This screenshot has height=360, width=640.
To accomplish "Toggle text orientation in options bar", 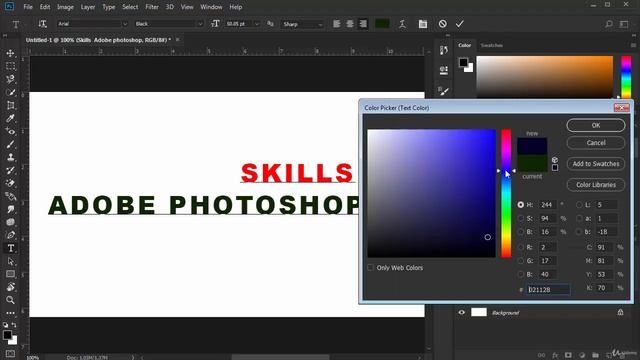I will click(42, 24).
